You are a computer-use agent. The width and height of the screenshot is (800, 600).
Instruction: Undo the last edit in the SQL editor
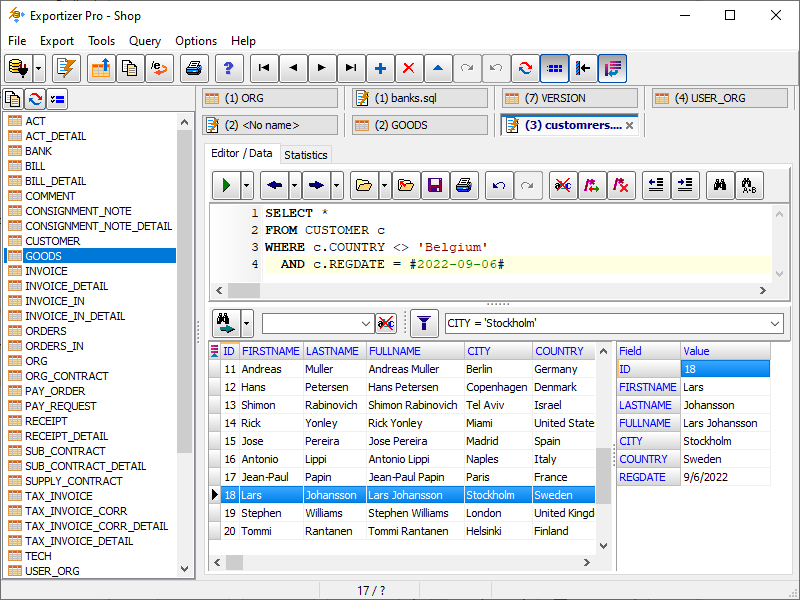(x=497, y=185)
